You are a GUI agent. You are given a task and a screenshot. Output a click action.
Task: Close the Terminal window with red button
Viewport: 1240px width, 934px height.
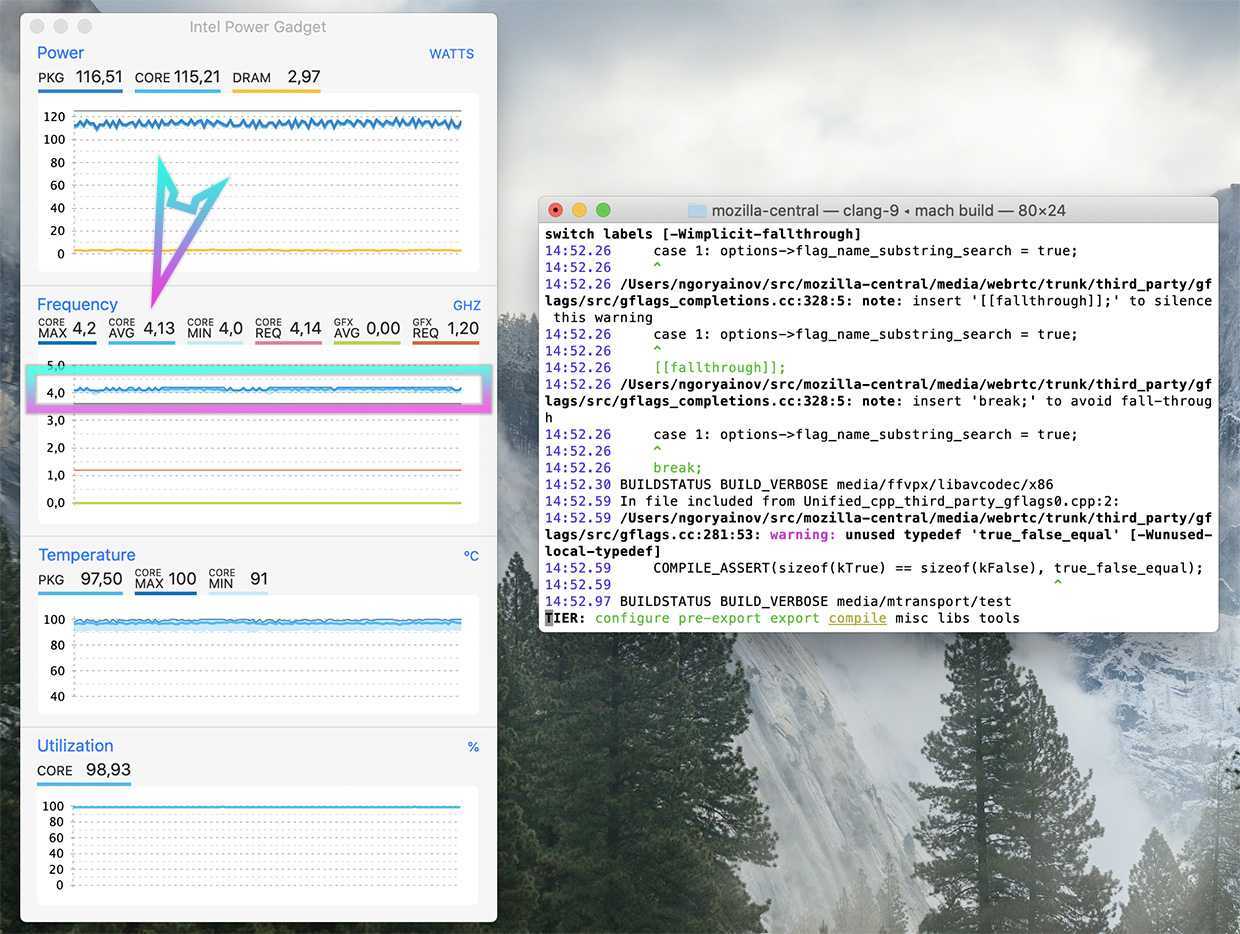[x=556, y=210]
